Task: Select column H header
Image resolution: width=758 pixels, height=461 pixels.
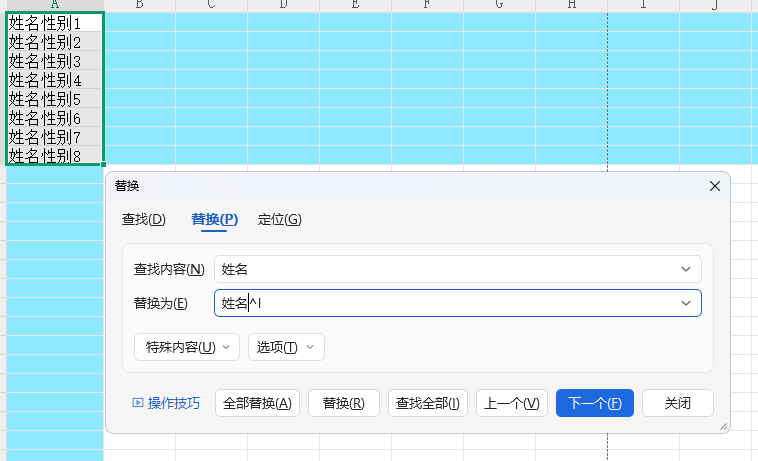Action: pyautogui.click(x=571, y=5)
